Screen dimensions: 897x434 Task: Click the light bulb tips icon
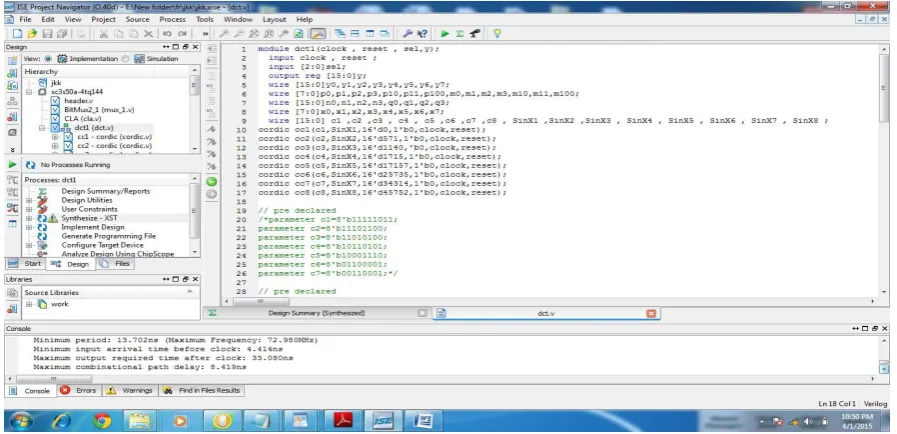pyautogui.click(x=497, y=34)
